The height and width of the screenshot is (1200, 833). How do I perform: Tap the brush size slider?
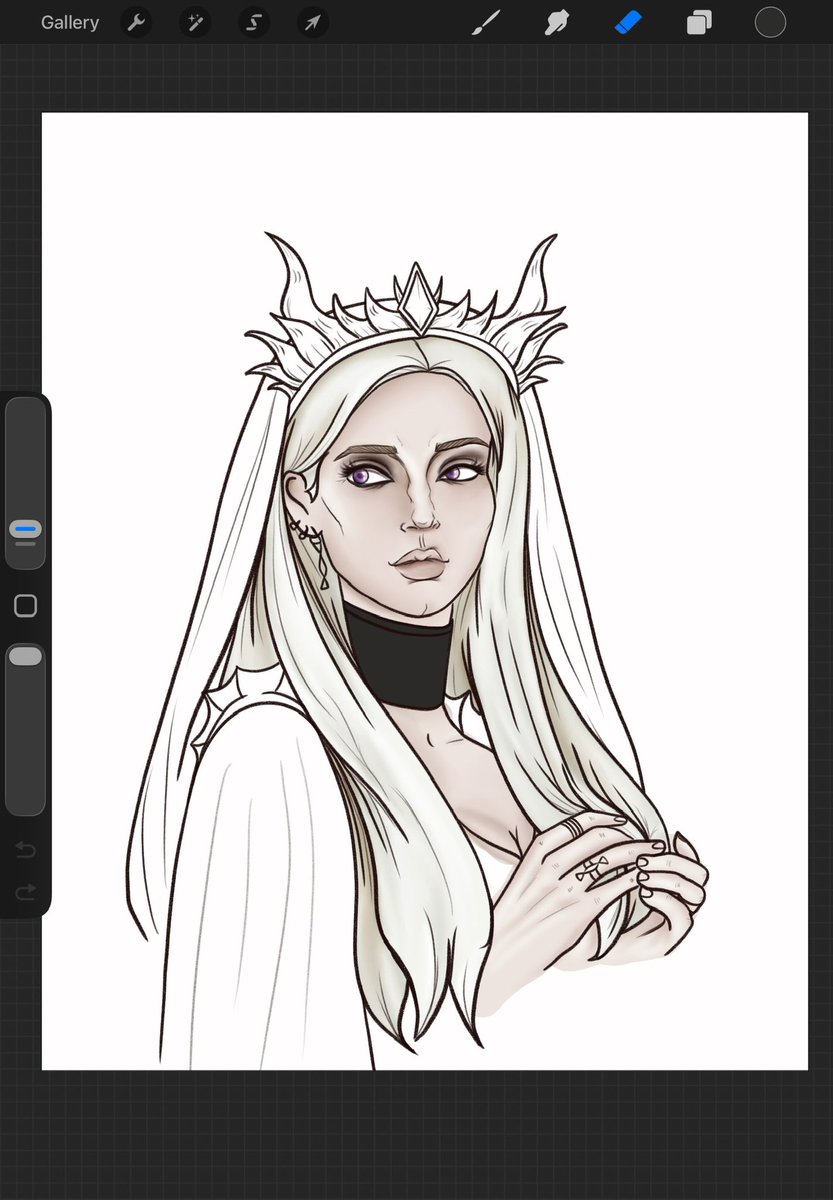tap(25, 483)
